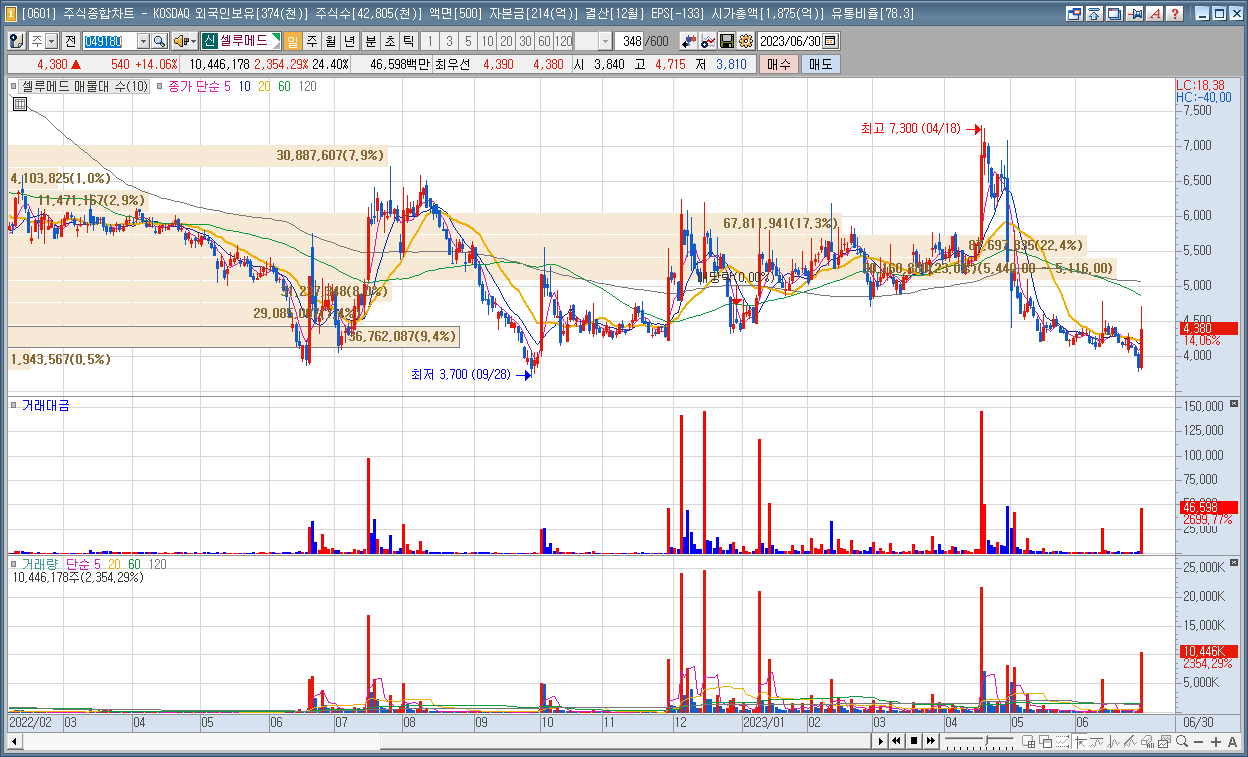
Task: Select interval 10 button
Action: click(x=487, y=41)
